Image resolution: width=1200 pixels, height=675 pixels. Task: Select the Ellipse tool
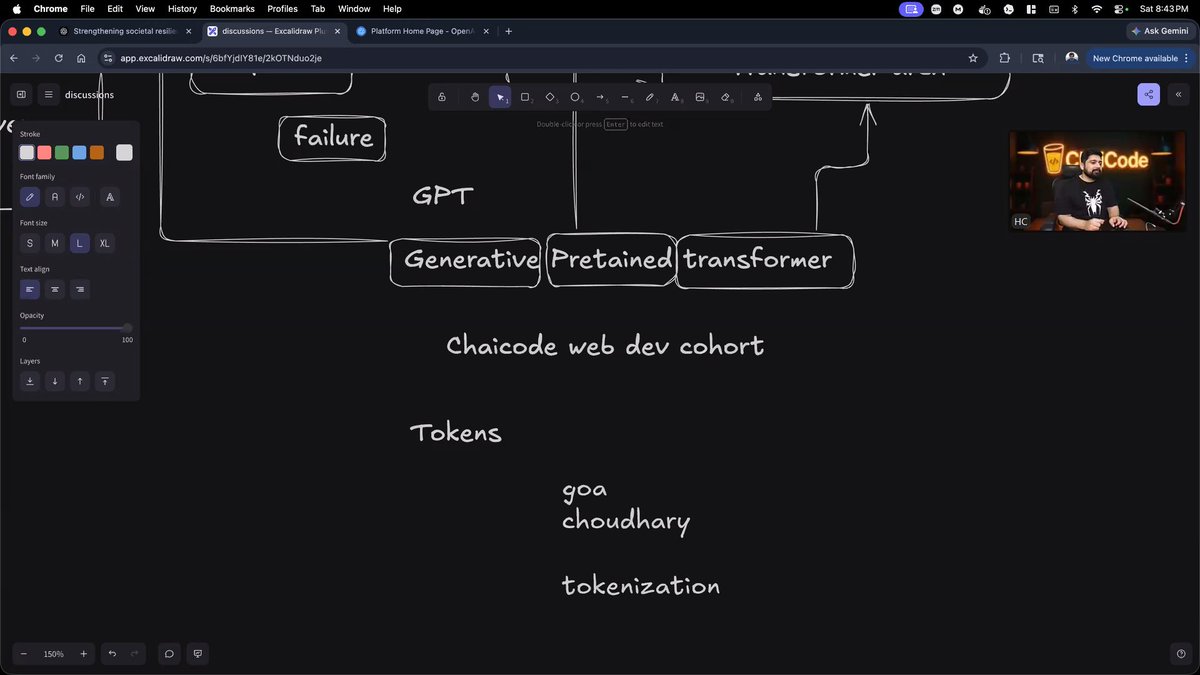point(575,97)
